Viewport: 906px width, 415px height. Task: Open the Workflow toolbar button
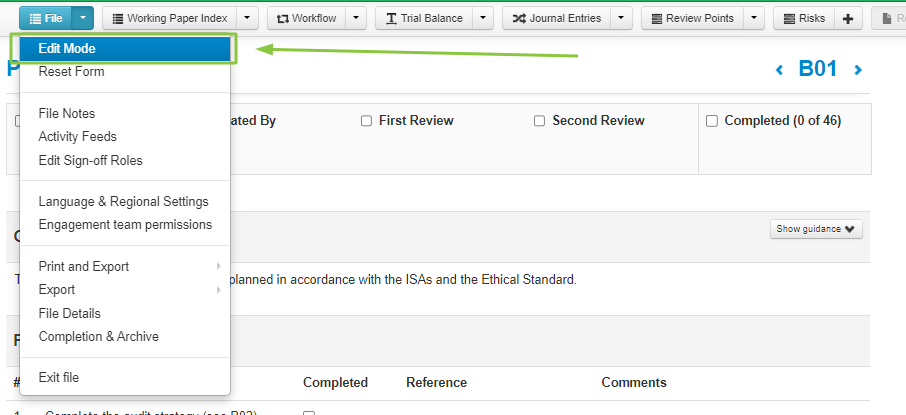pos(306,18)
